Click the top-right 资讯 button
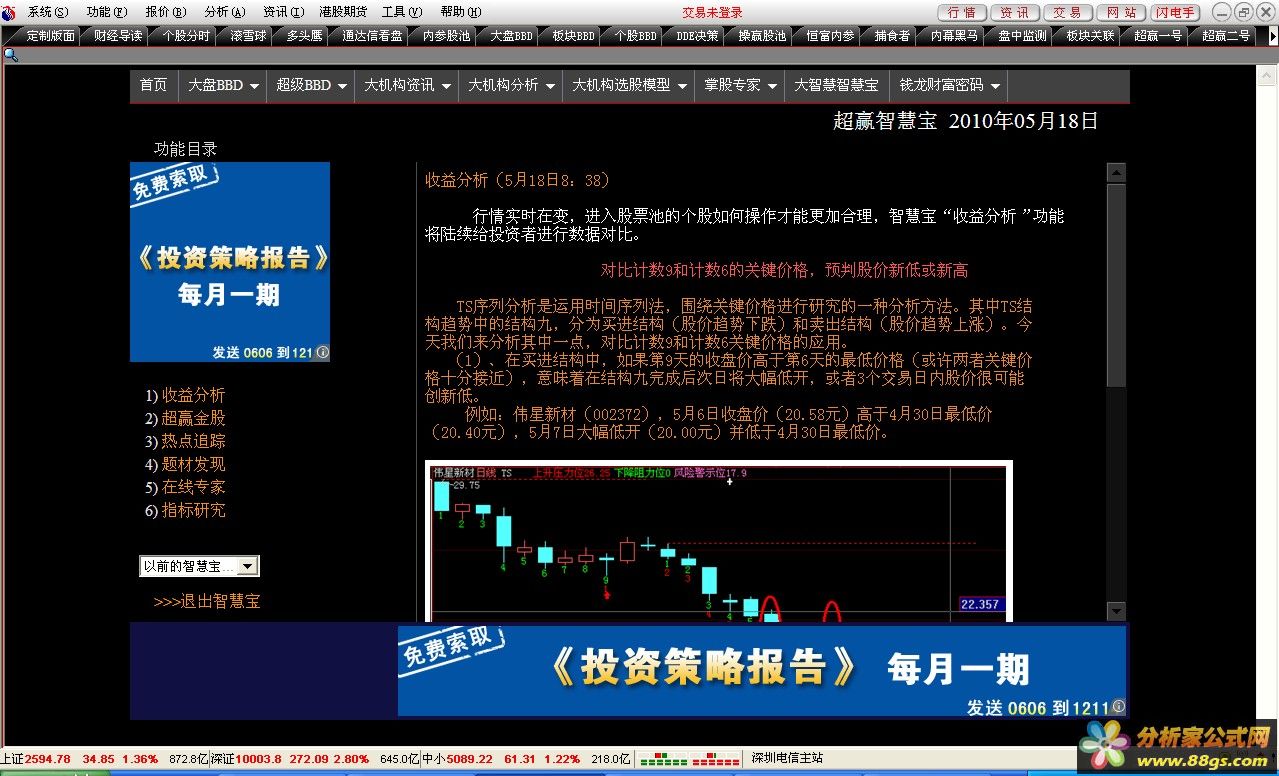1279x776 pixels. (1014, 12)
